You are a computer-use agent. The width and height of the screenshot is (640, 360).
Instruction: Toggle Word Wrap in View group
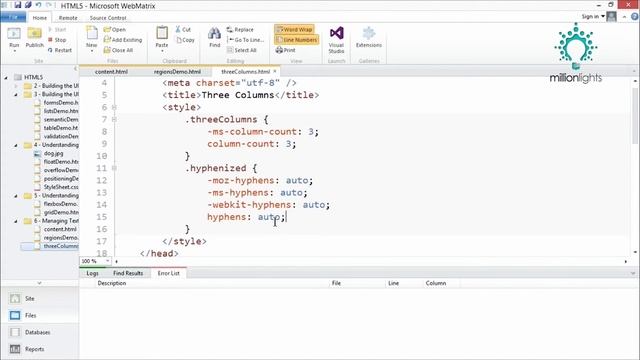[294, 29]
